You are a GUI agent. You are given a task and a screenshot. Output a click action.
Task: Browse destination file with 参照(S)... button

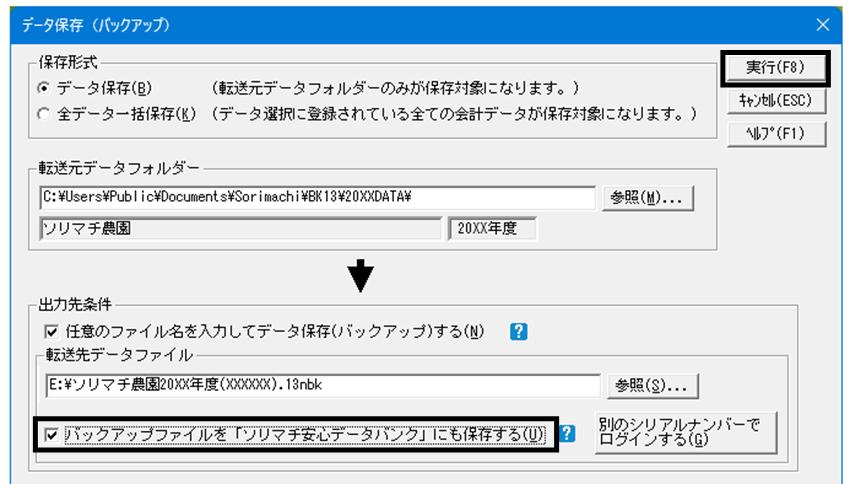pyautogui.click(x=652, y=386)
